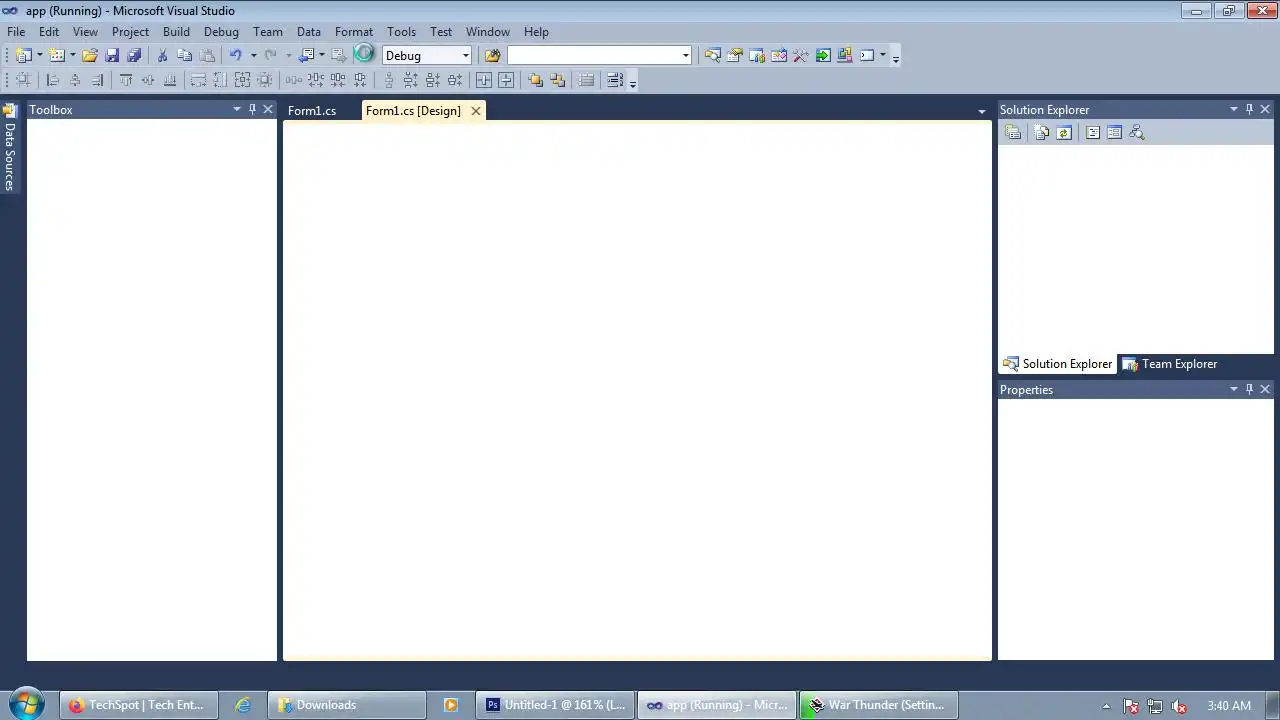The height and width of the screenshot is (720, 1280).
Task: Click View Class Diagram in Solution Explorer
Action: point(1136,133)
